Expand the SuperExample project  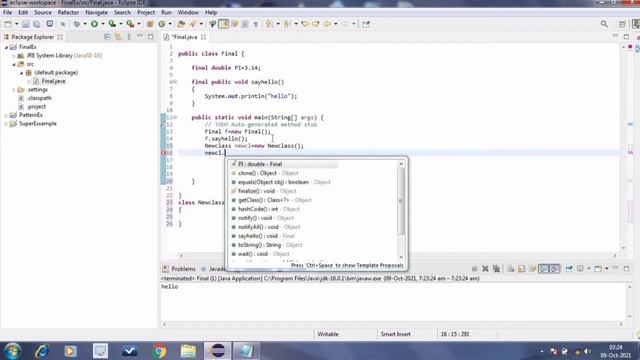coord(6,124)
